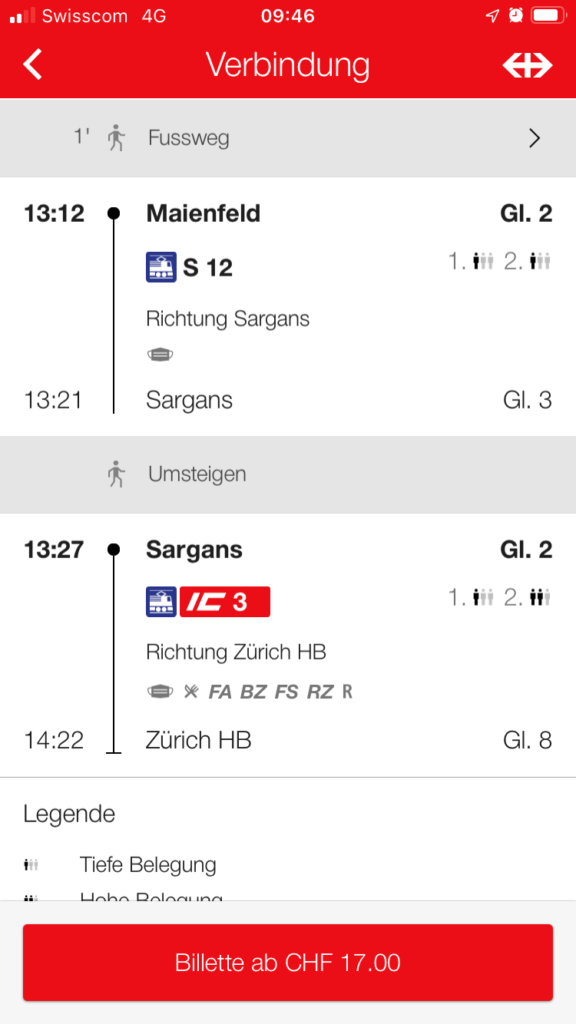
Task: Select the Zürich HB arrival stop
Action: pyautogui.click(x=199, y=741)
